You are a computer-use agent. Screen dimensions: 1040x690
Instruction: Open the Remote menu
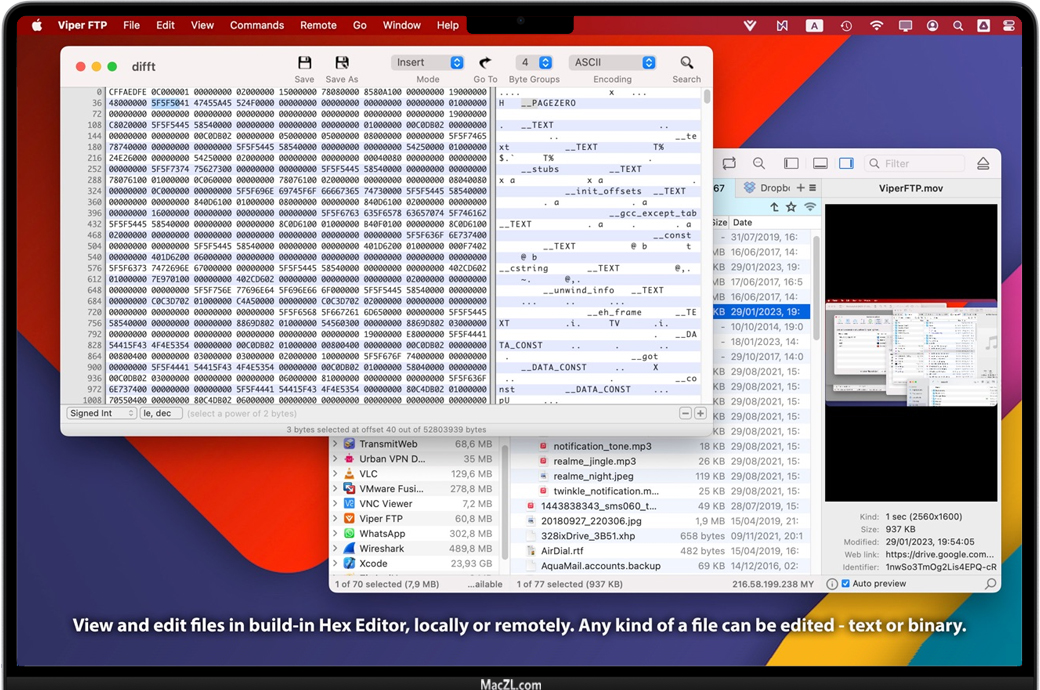318,25
